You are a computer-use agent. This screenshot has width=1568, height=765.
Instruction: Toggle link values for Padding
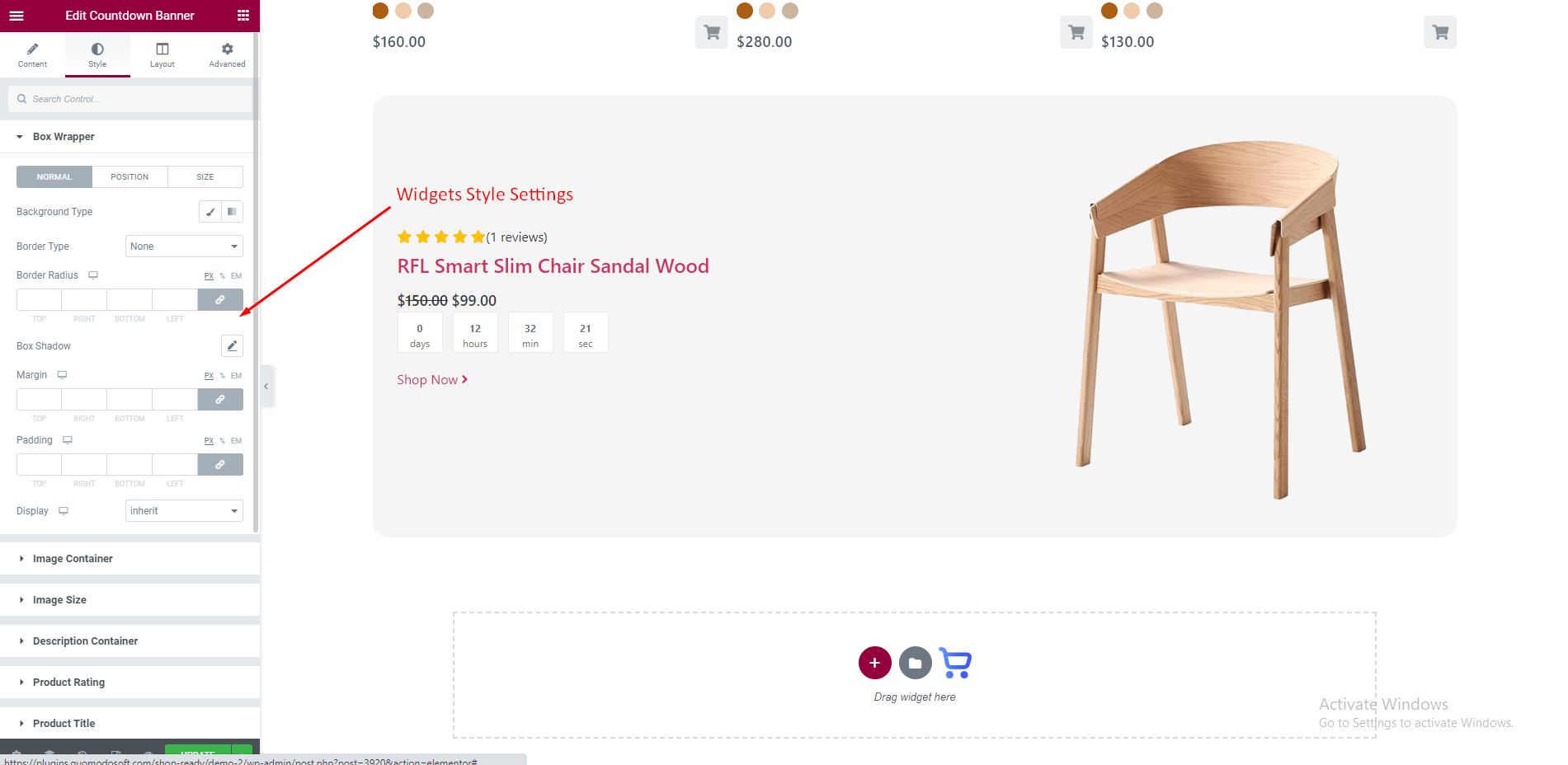[x=220, y=465]
